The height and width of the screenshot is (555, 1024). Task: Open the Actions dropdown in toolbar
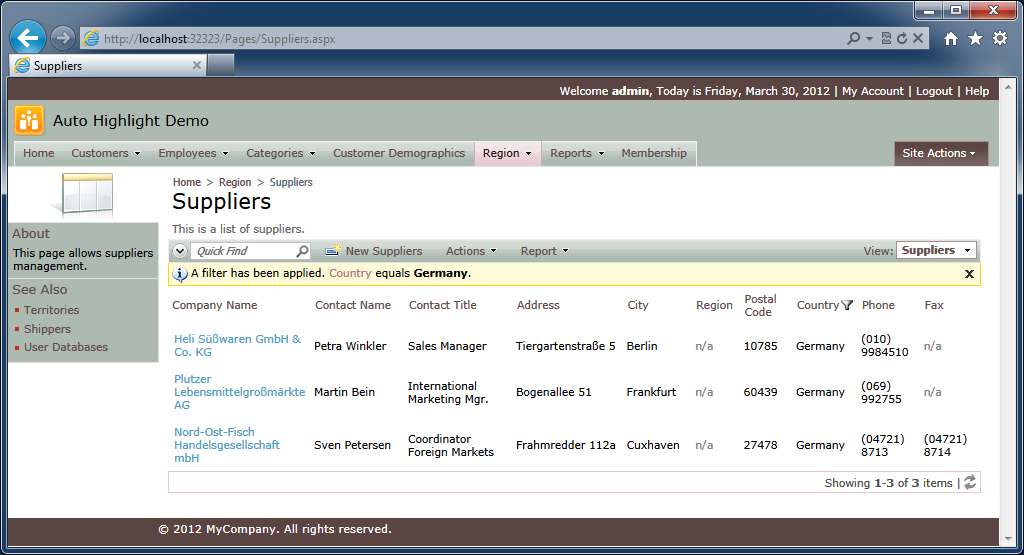(471, 251)
